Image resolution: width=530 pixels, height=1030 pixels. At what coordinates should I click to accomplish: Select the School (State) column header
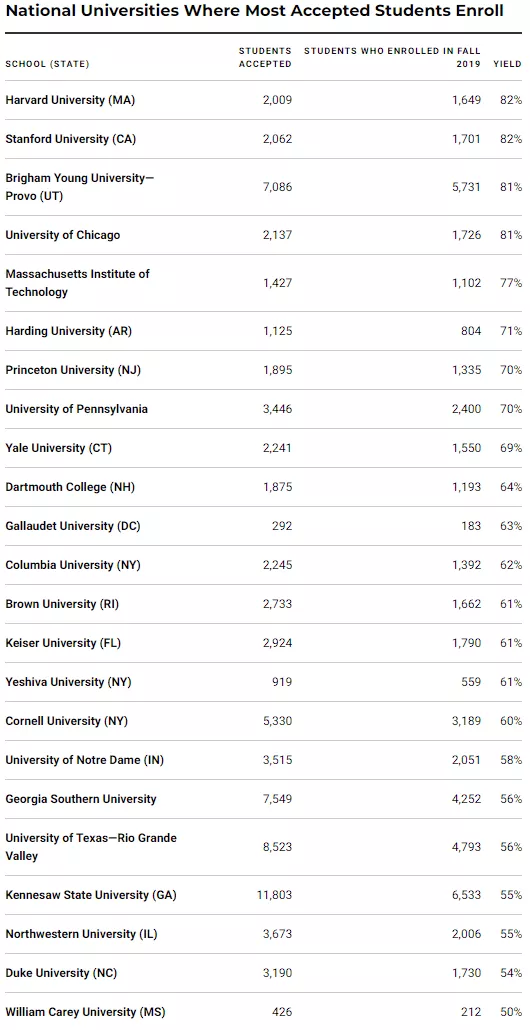(47, 64)
